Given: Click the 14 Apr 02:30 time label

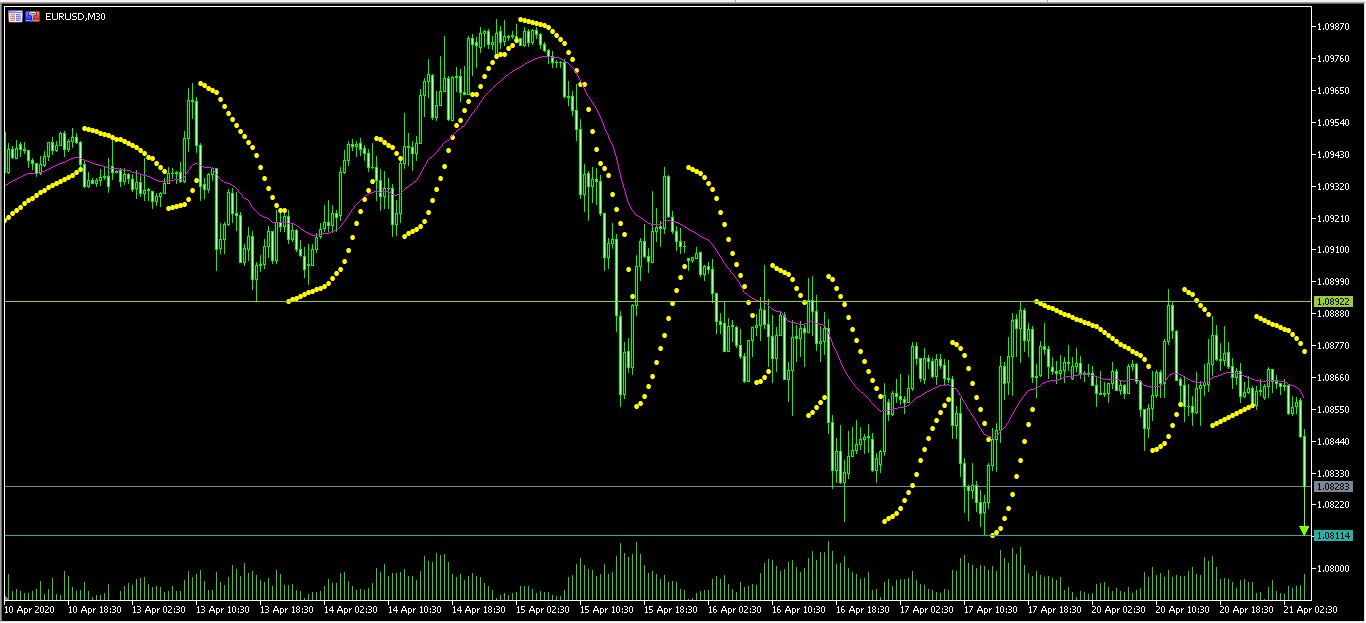Looking at the screenshot, I should click(350, 608).
